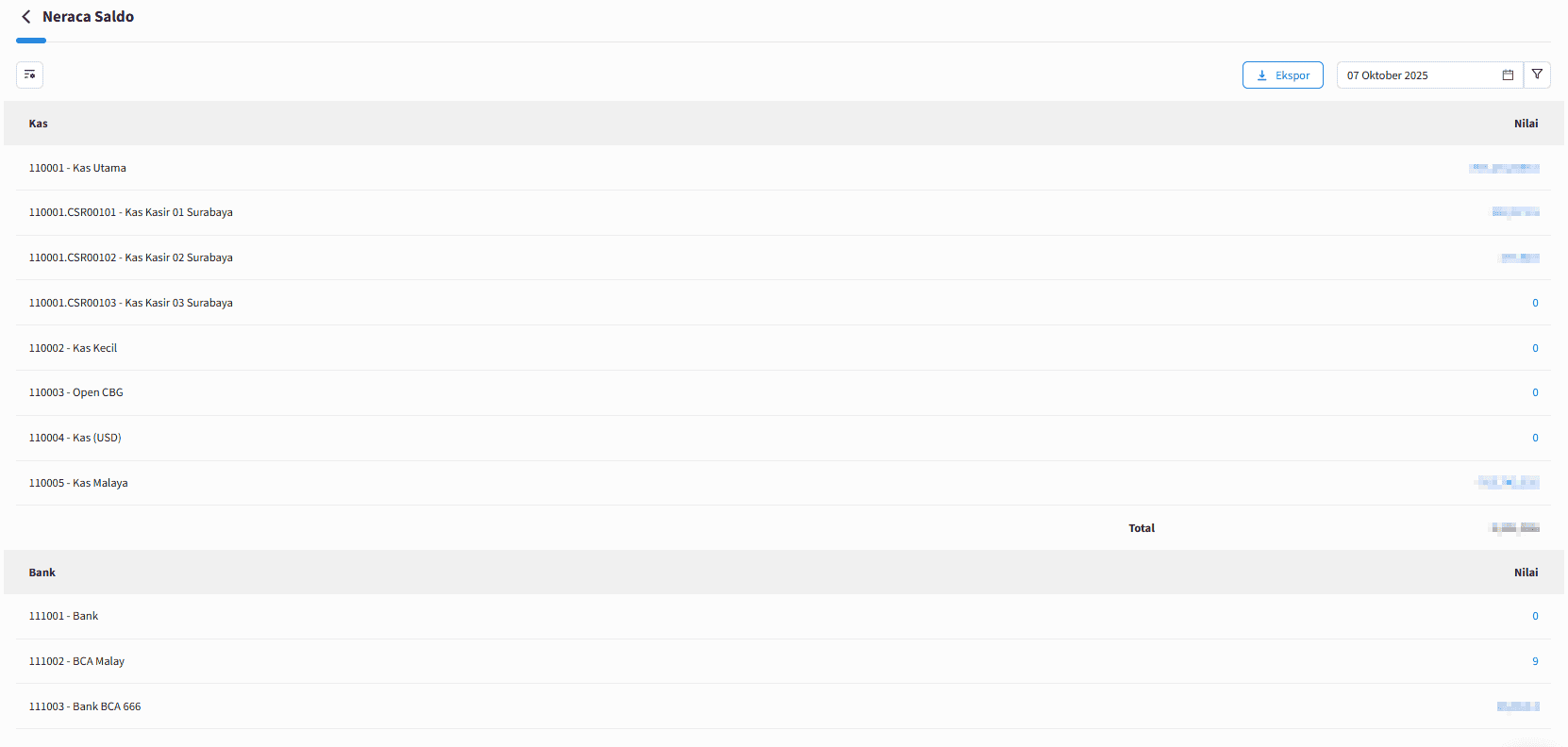Open 110001.CSR00101 - Kas Kasir 01 Surabaya
The height and width of the screenshot is (747, 1568).
click(x=130, y=212)
